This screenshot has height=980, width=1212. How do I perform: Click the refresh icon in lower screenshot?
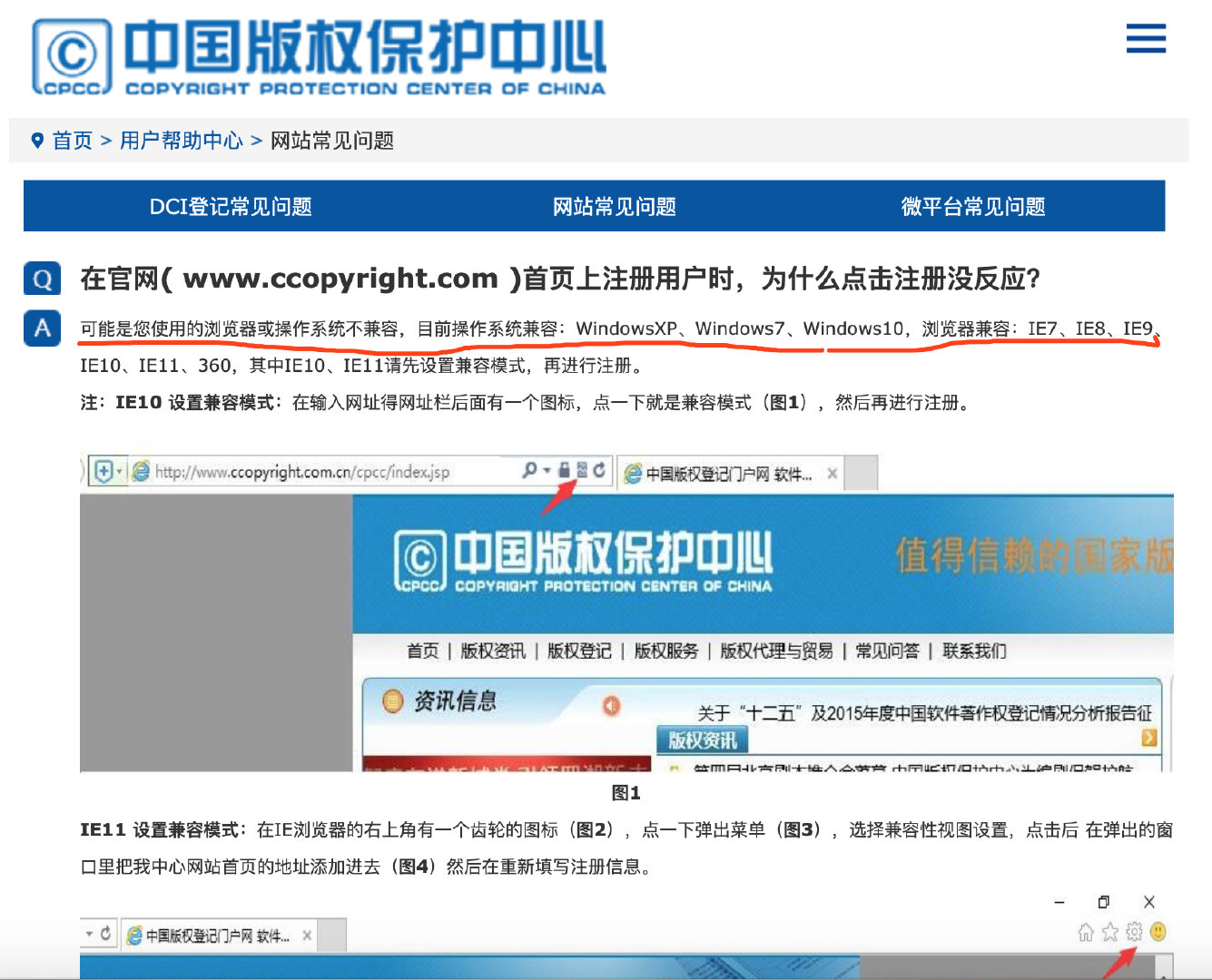(105, 933)
